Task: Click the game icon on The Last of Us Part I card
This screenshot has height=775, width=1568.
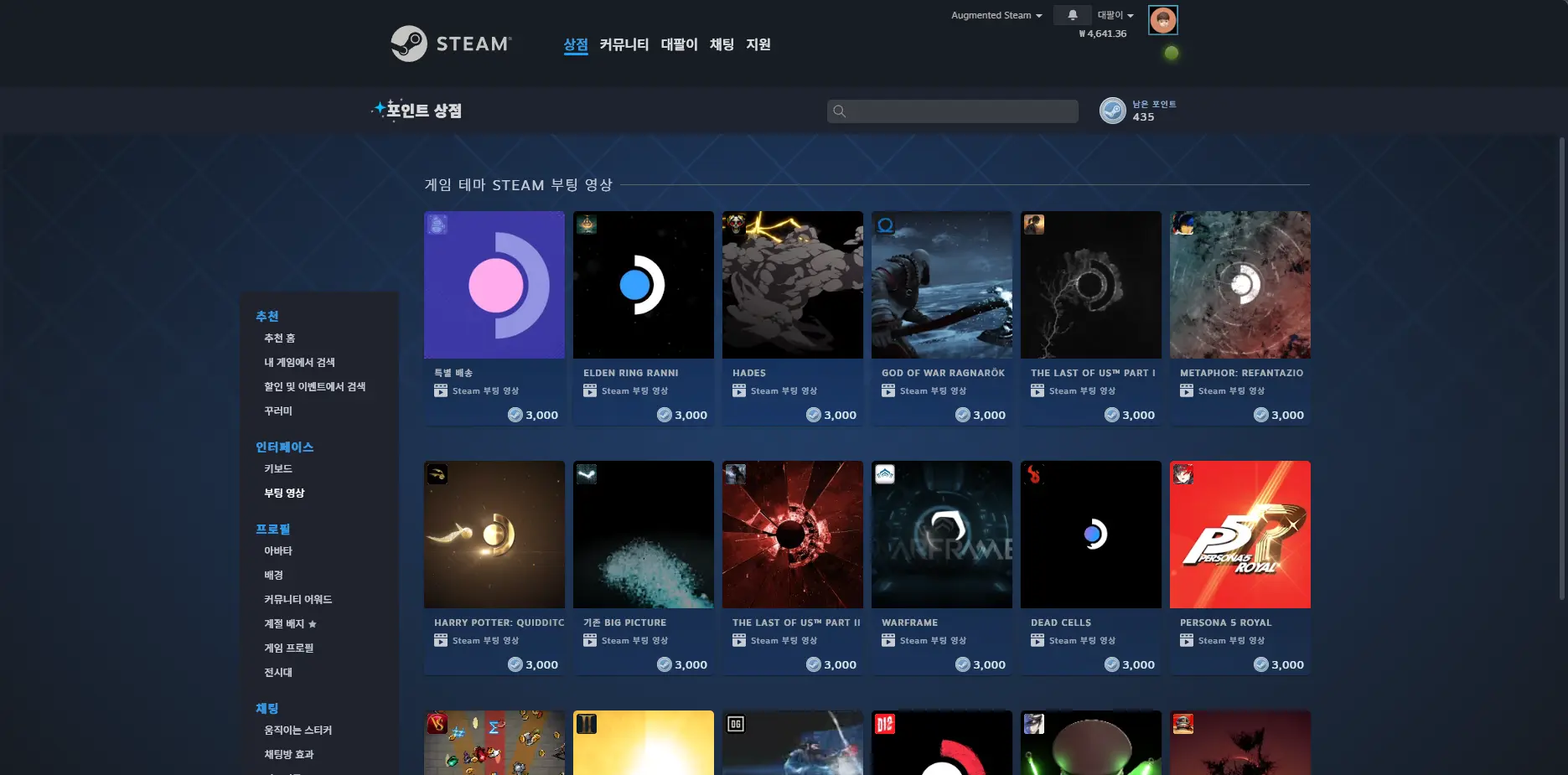Action: pyautogui.click(x=1034, y=225)
